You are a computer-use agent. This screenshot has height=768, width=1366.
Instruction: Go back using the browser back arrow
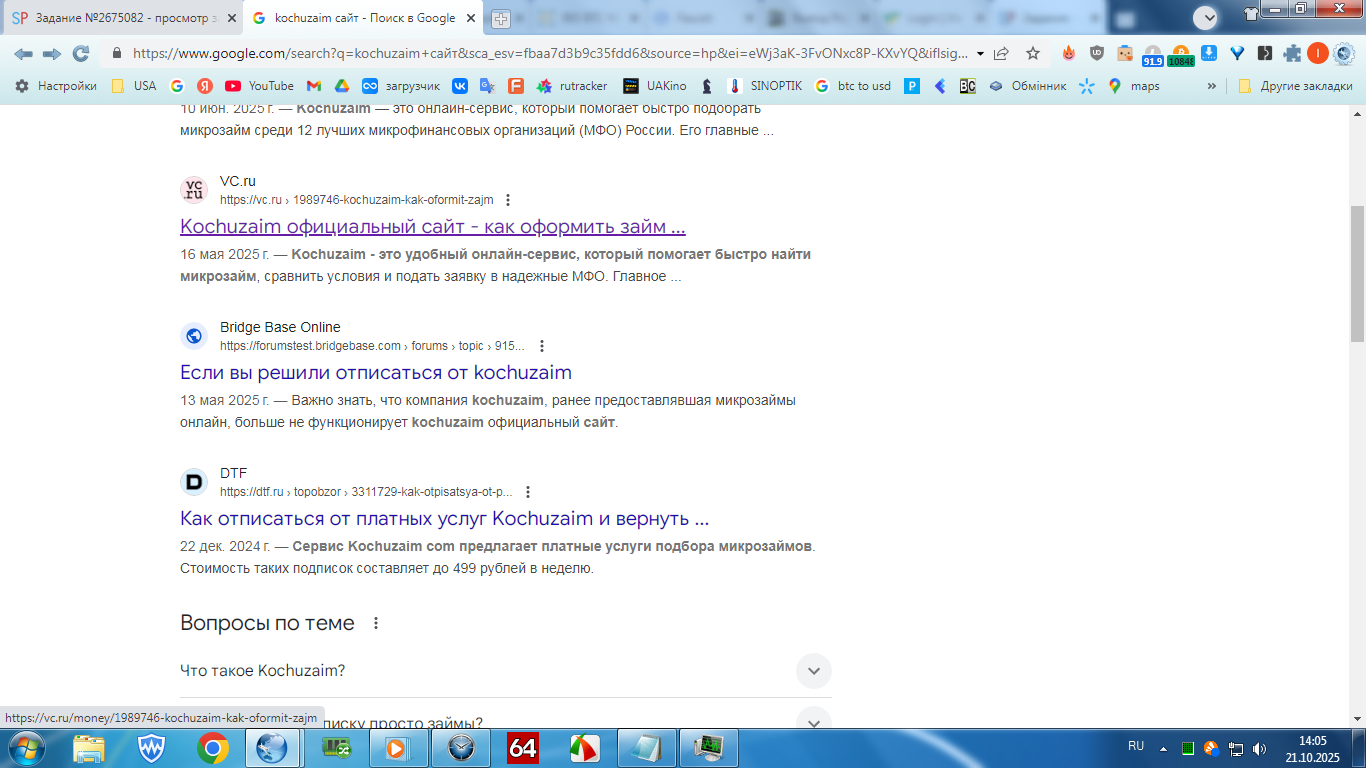coord(23,54)
